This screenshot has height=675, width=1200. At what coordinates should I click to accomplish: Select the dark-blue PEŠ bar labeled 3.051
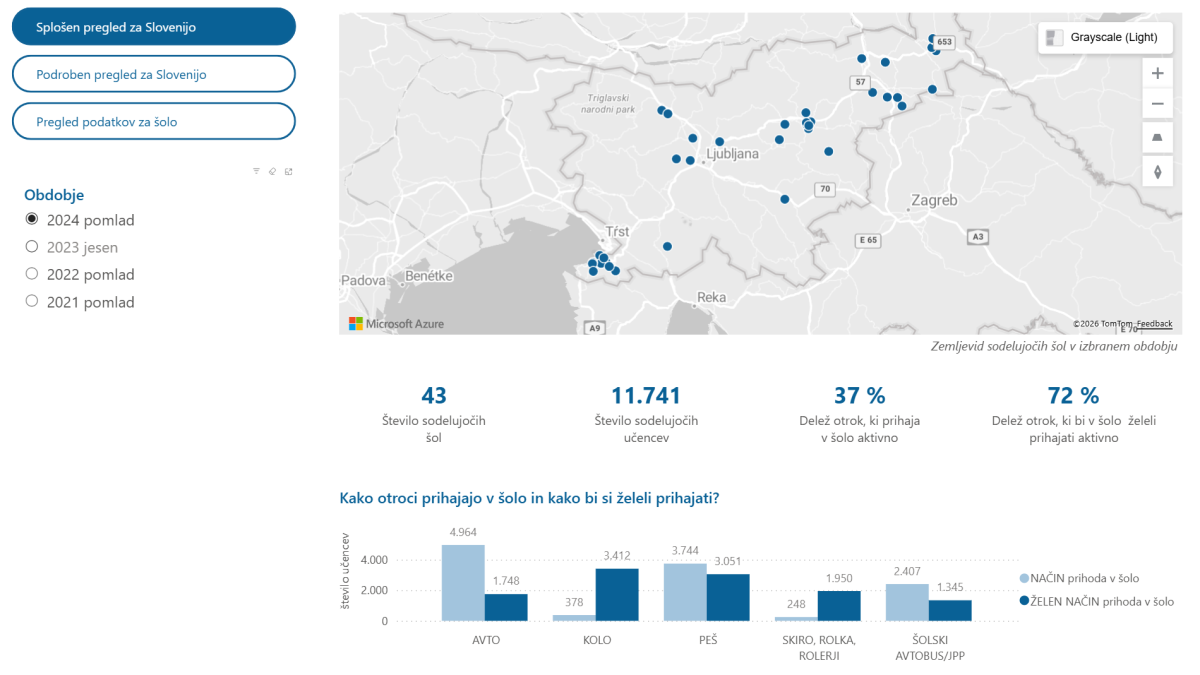[x=728, y=598]
